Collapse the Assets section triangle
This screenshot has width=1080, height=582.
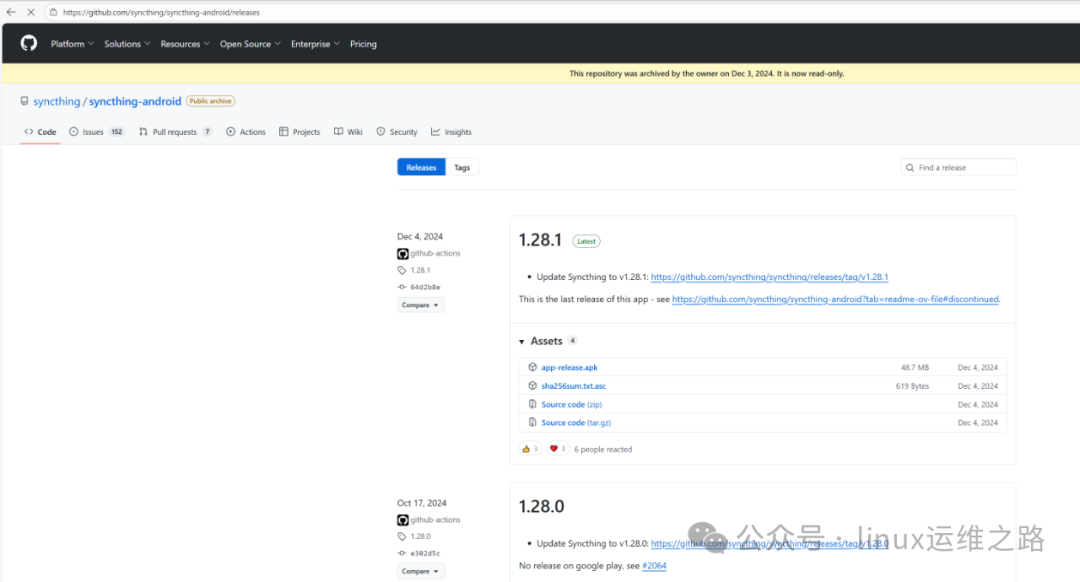(x=521, y=342)
